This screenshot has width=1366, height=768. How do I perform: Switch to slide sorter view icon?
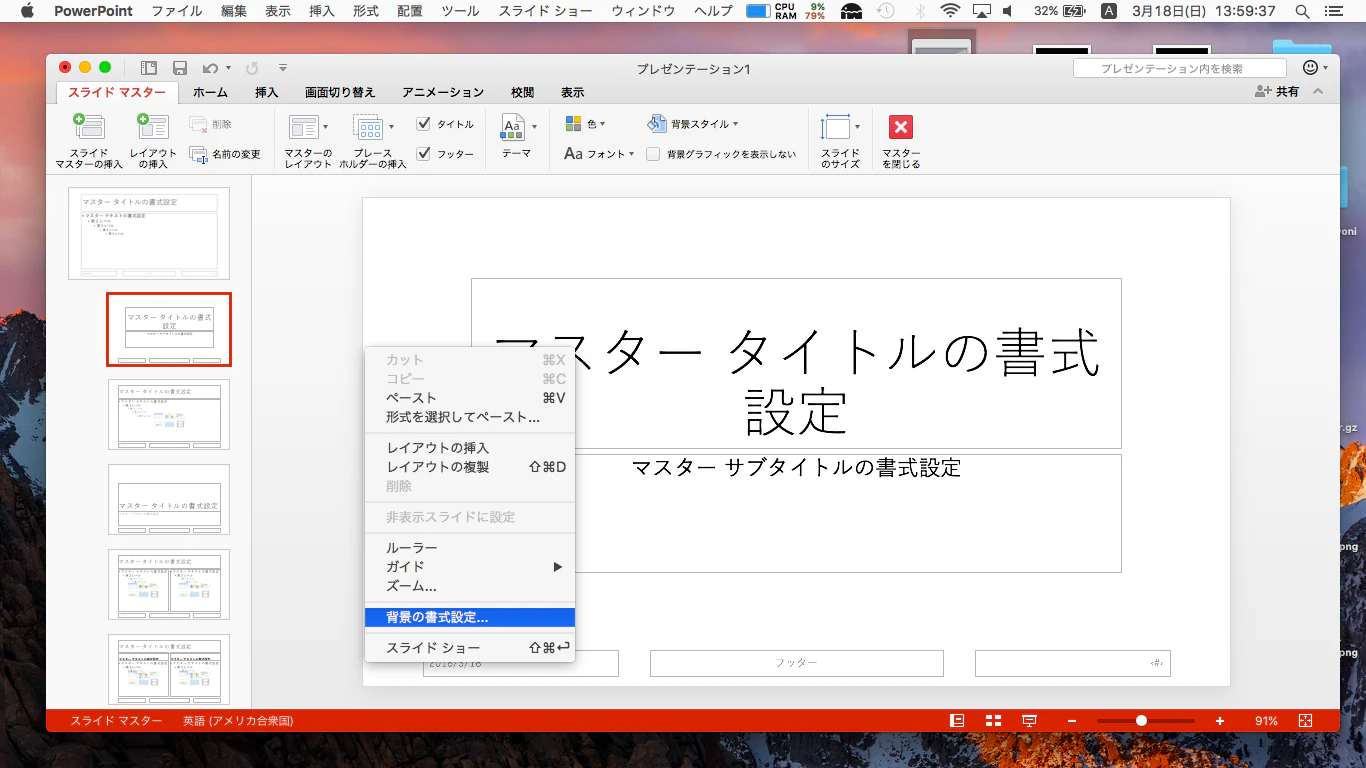[993, 721]
